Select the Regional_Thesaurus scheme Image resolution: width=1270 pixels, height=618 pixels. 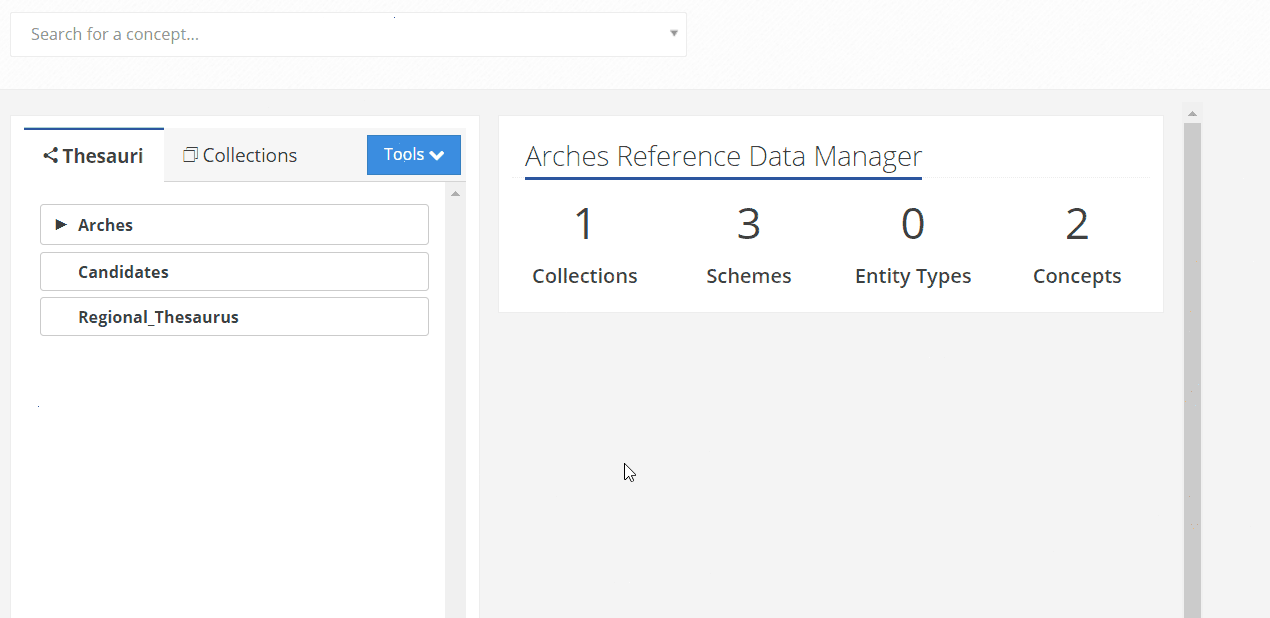[158, 317]
